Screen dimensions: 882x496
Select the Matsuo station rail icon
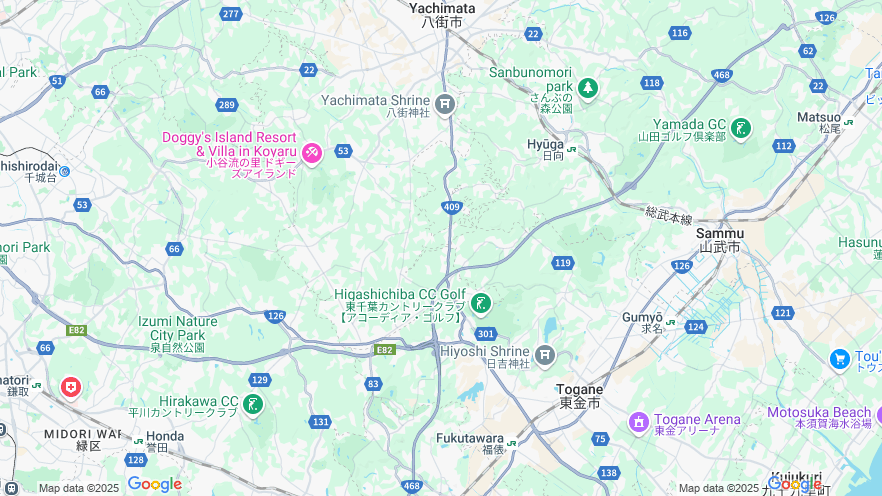point(848,122)
